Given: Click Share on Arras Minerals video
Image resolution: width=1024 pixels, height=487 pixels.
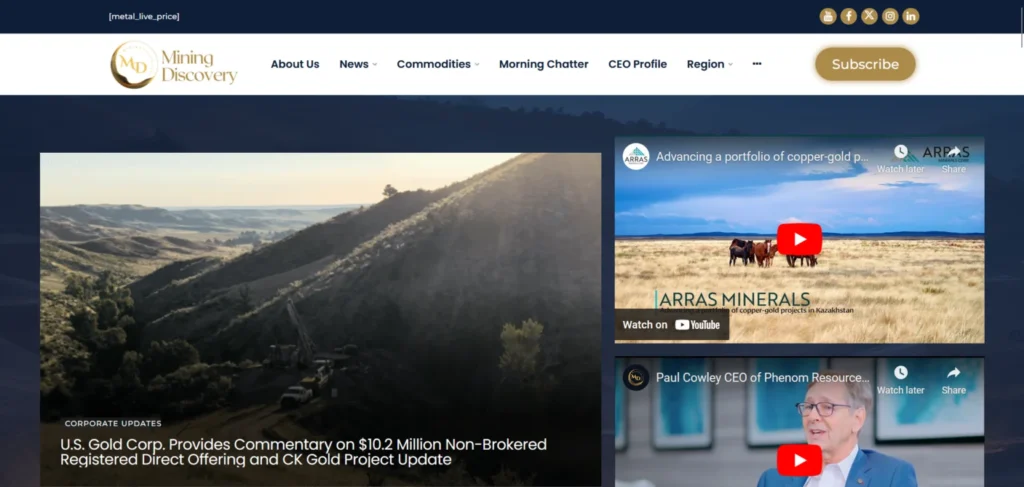Looking at the screenshot, I should [x=953, y=159].
